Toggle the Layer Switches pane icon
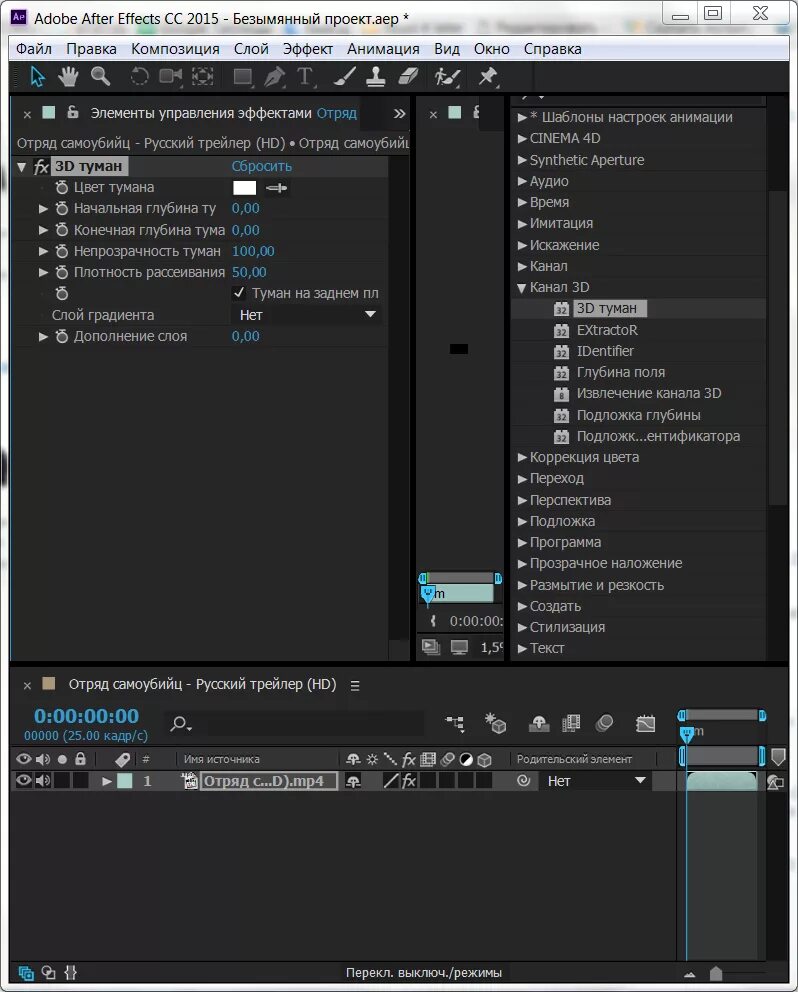The height and width of the screenshot is (992, 798). click(x=26, y=973)
